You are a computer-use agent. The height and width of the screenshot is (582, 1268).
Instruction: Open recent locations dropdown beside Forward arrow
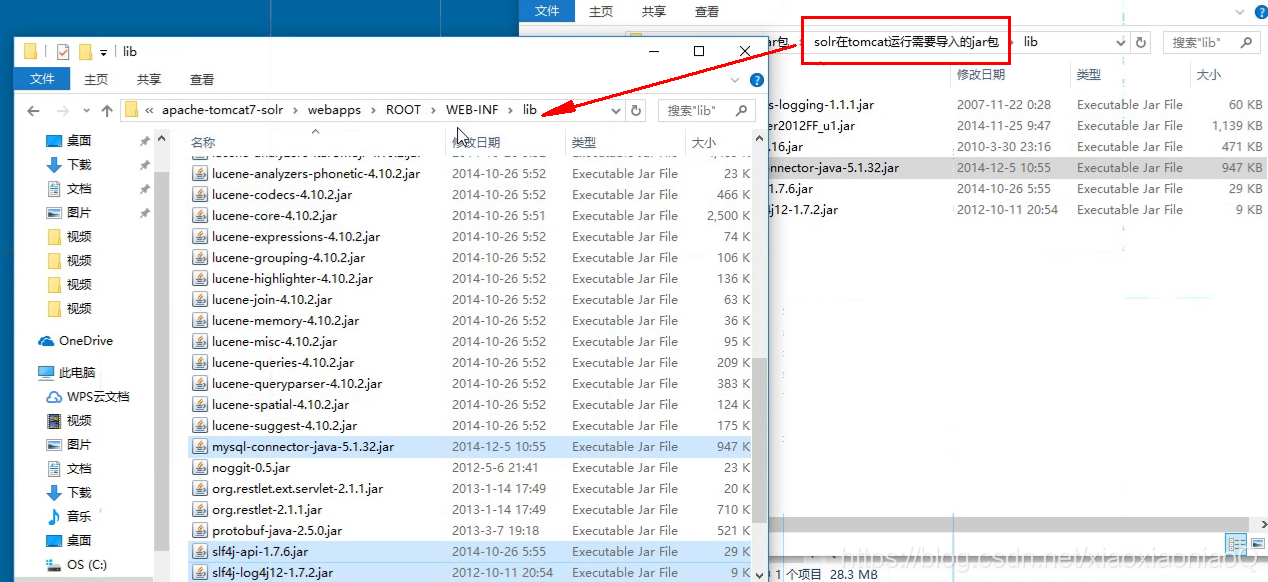pos(86,111)
